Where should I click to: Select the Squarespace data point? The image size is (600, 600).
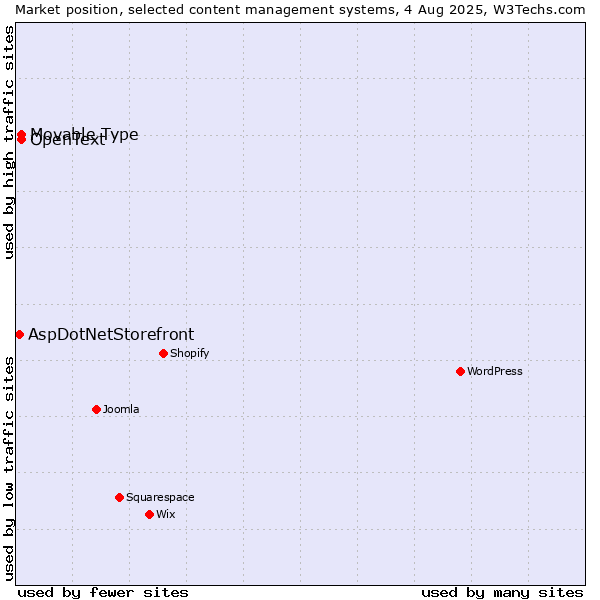(119, 497)
